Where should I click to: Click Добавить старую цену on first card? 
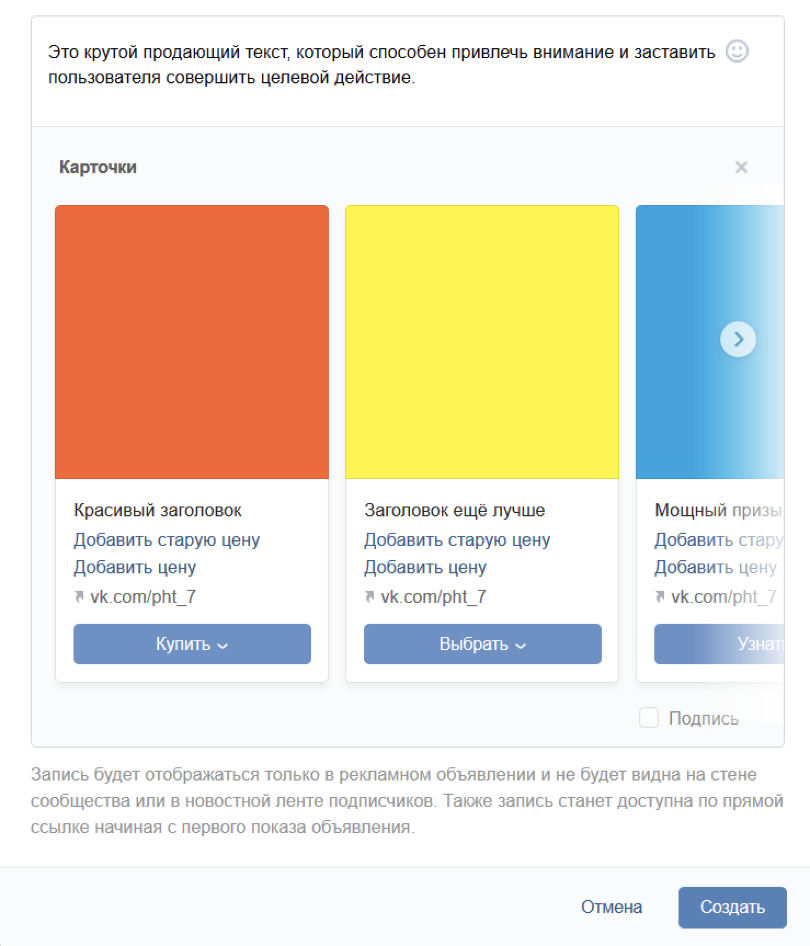point(167,539)
